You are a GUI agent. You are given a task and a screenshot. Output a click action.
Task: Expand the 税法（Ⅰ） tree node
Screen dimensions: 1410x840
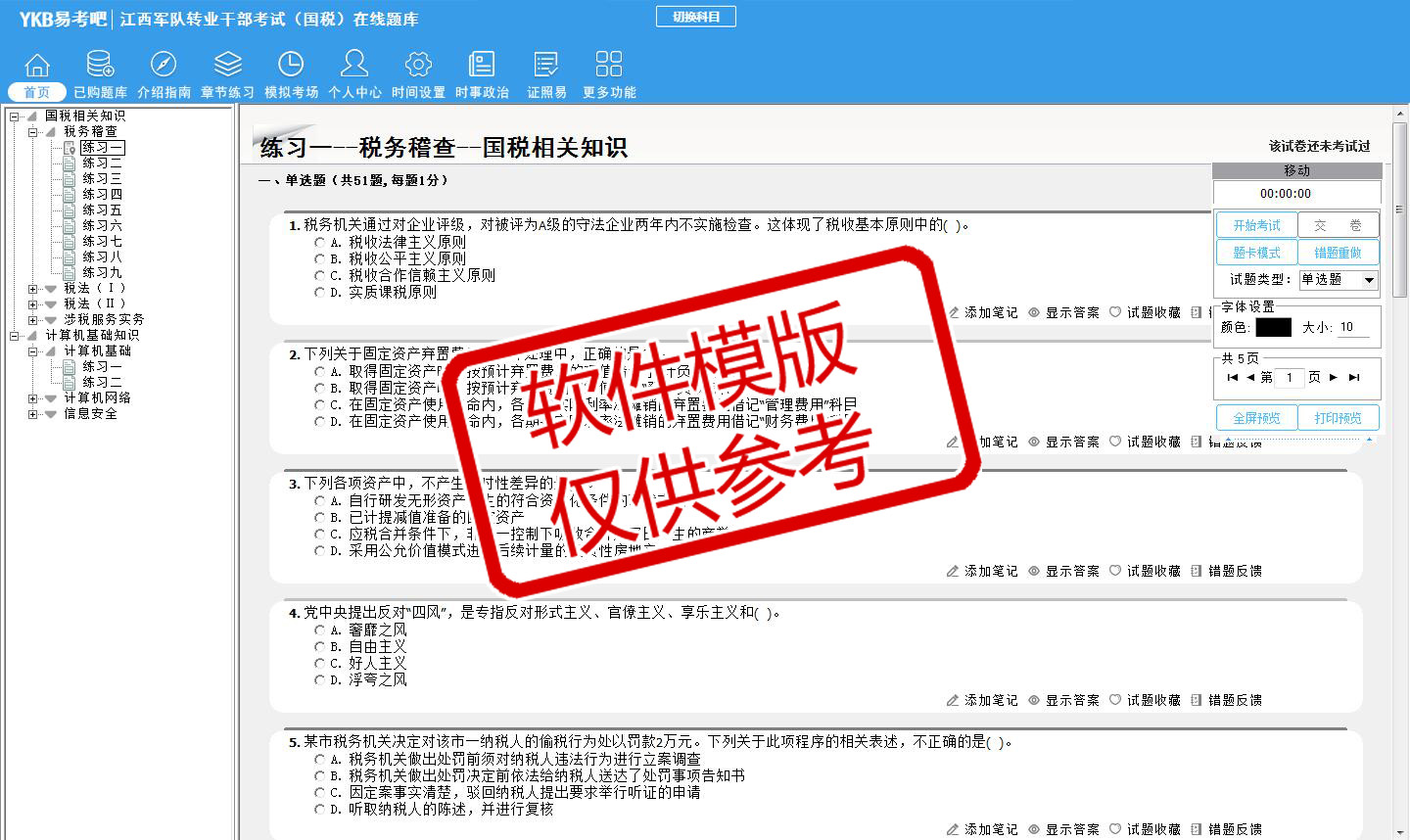[x=33, y=289]
